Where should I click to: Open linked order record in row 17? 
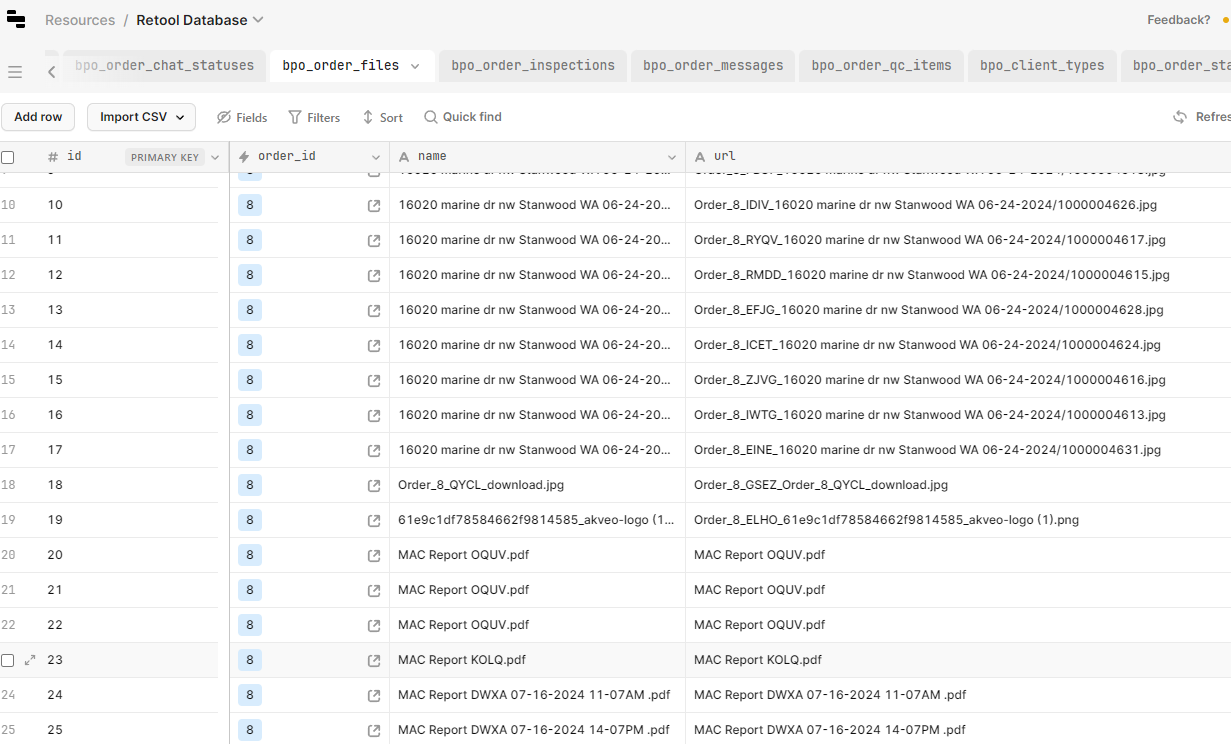374,450
